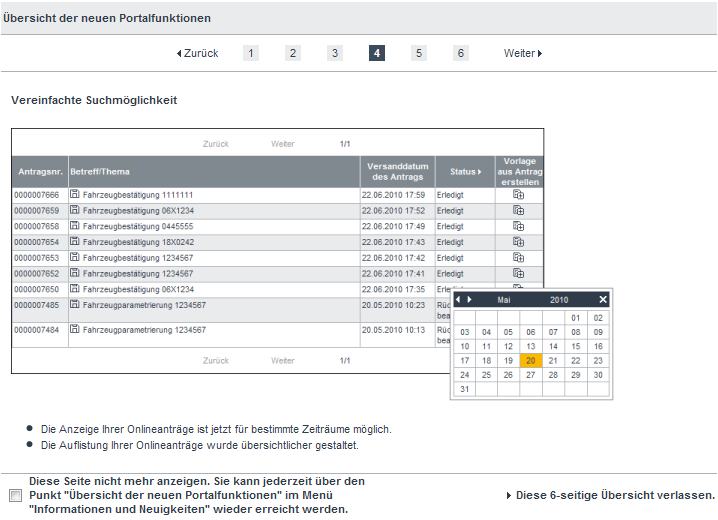Click the date 20.05.2010 10:13
The width and height of the screenshot is (718, 520).
pyautogui.click(x=393, y=330)
